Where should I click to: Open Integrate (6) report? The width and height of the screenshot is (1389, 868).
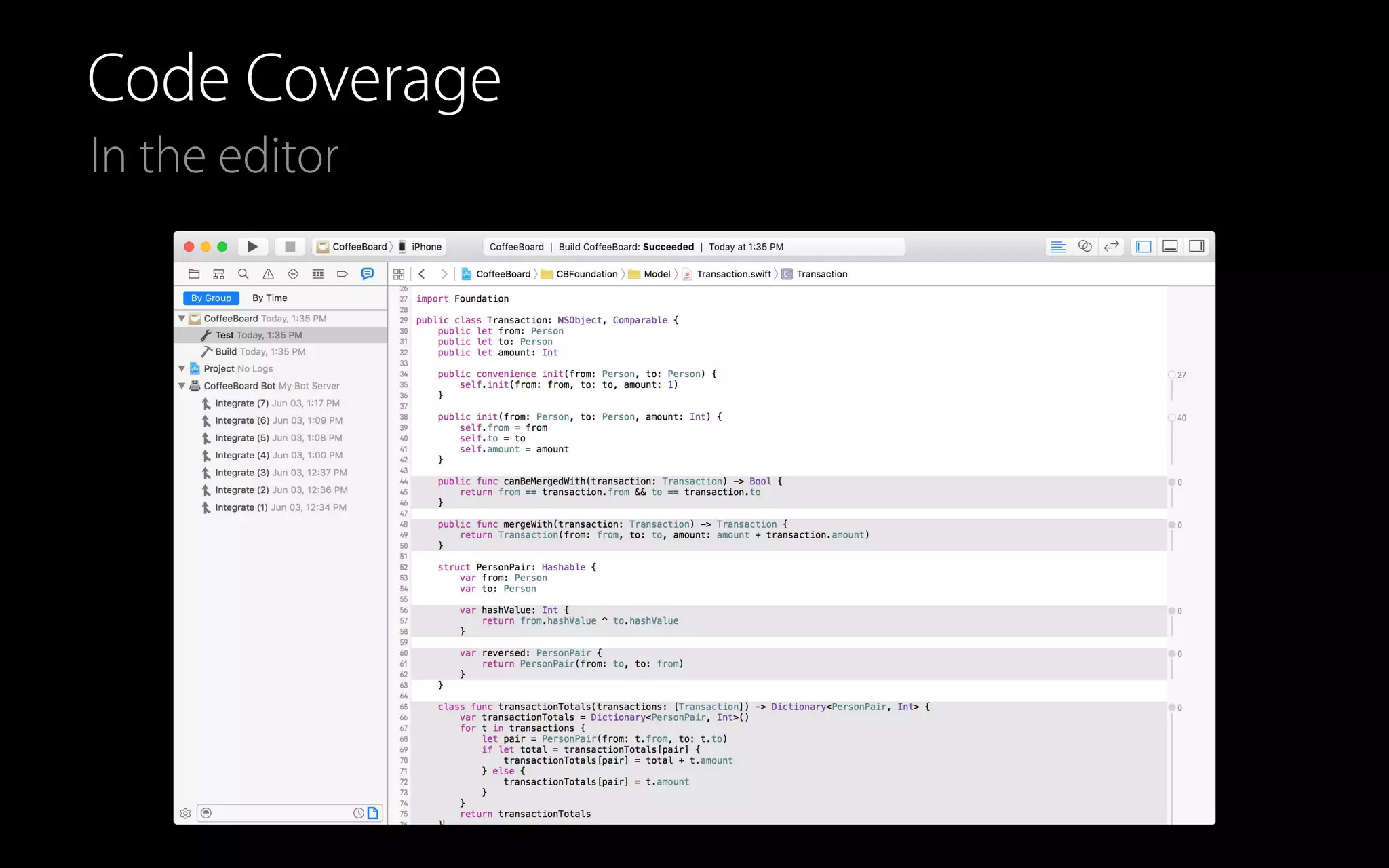(281, 420)
